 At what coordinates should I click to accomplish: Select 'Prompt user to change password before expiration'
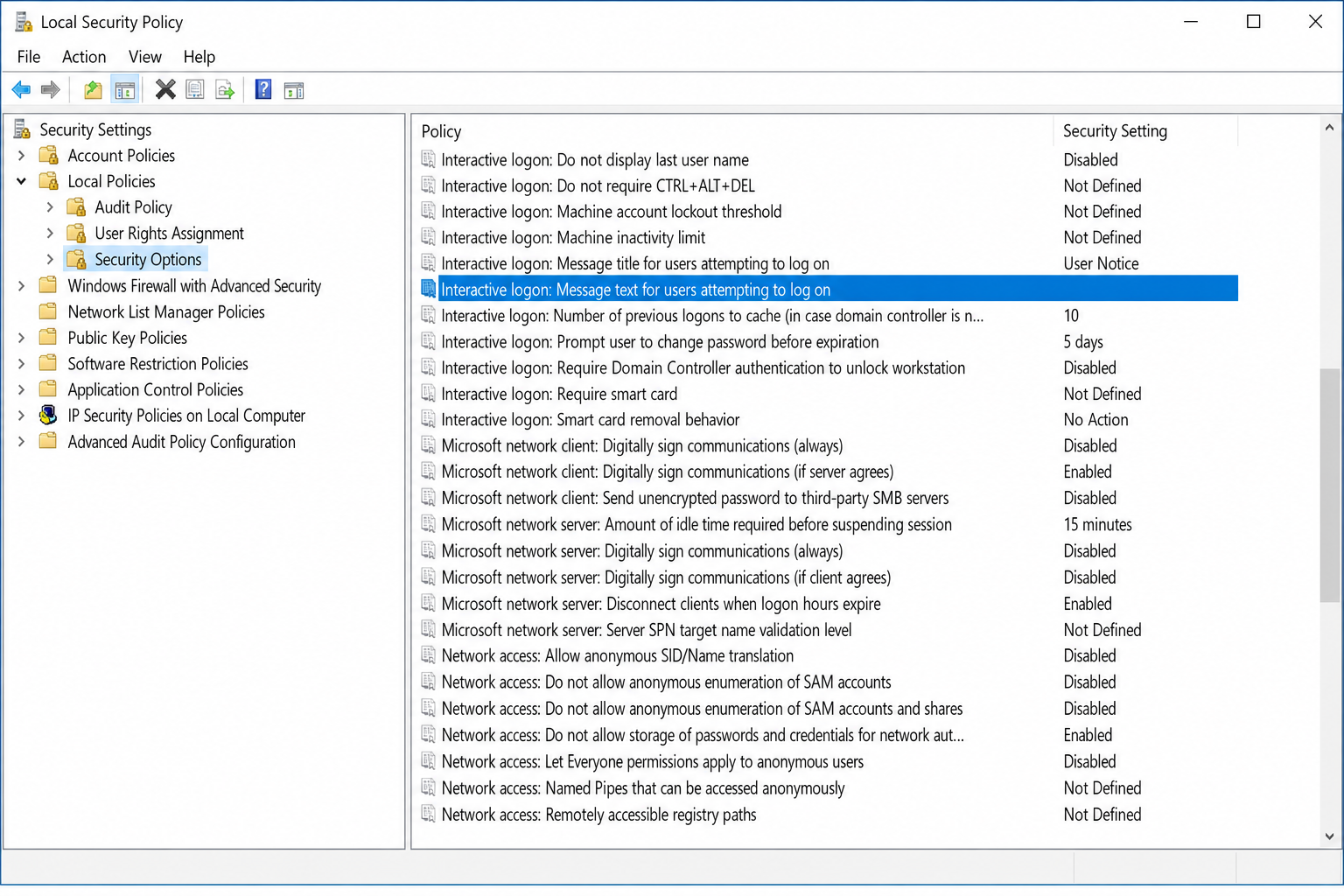pos(660,342)
